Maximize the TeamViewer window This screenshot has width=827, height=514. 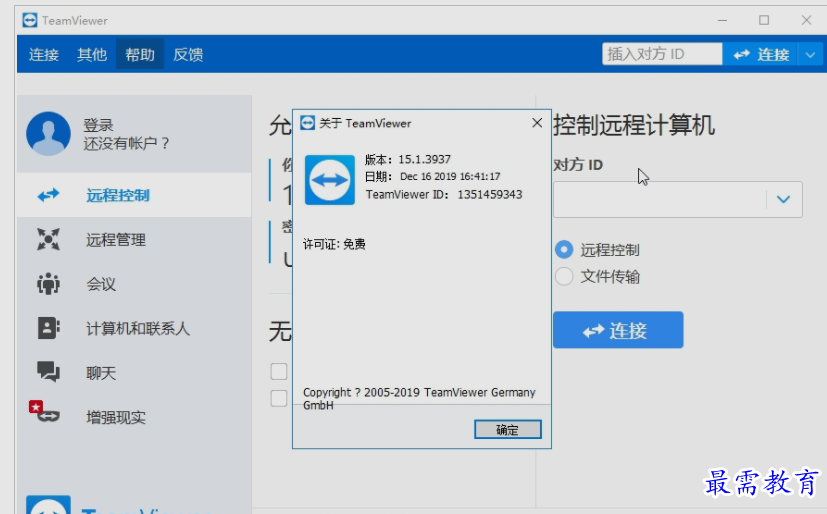tap(764, 21)
